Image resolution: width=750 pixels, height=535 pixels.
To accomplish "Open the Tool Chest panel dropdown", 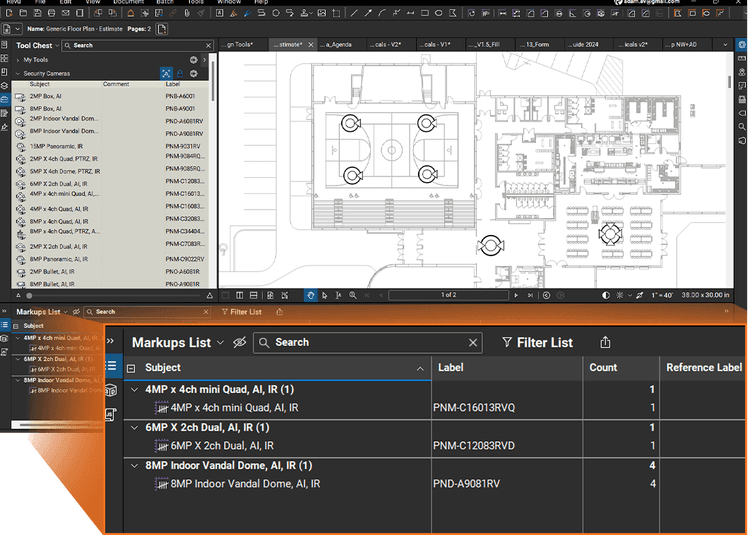I will tap(57, 45).
